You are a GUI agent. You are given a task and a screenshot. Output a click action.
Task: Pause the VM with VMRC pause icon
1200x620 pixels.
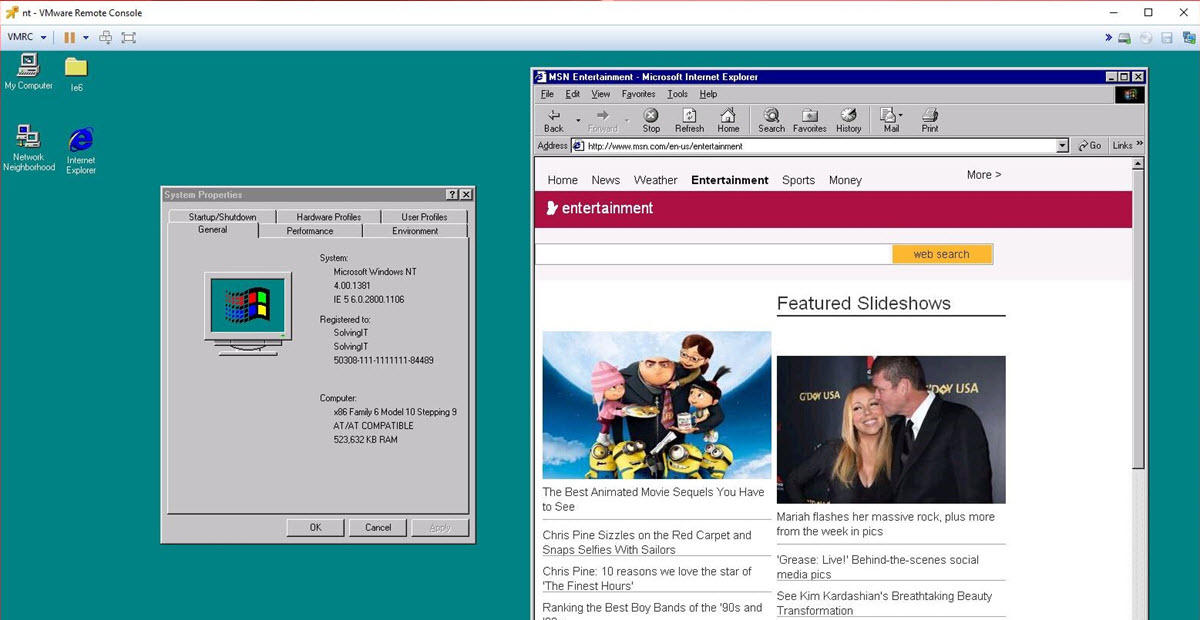click(x=70, y=38)
